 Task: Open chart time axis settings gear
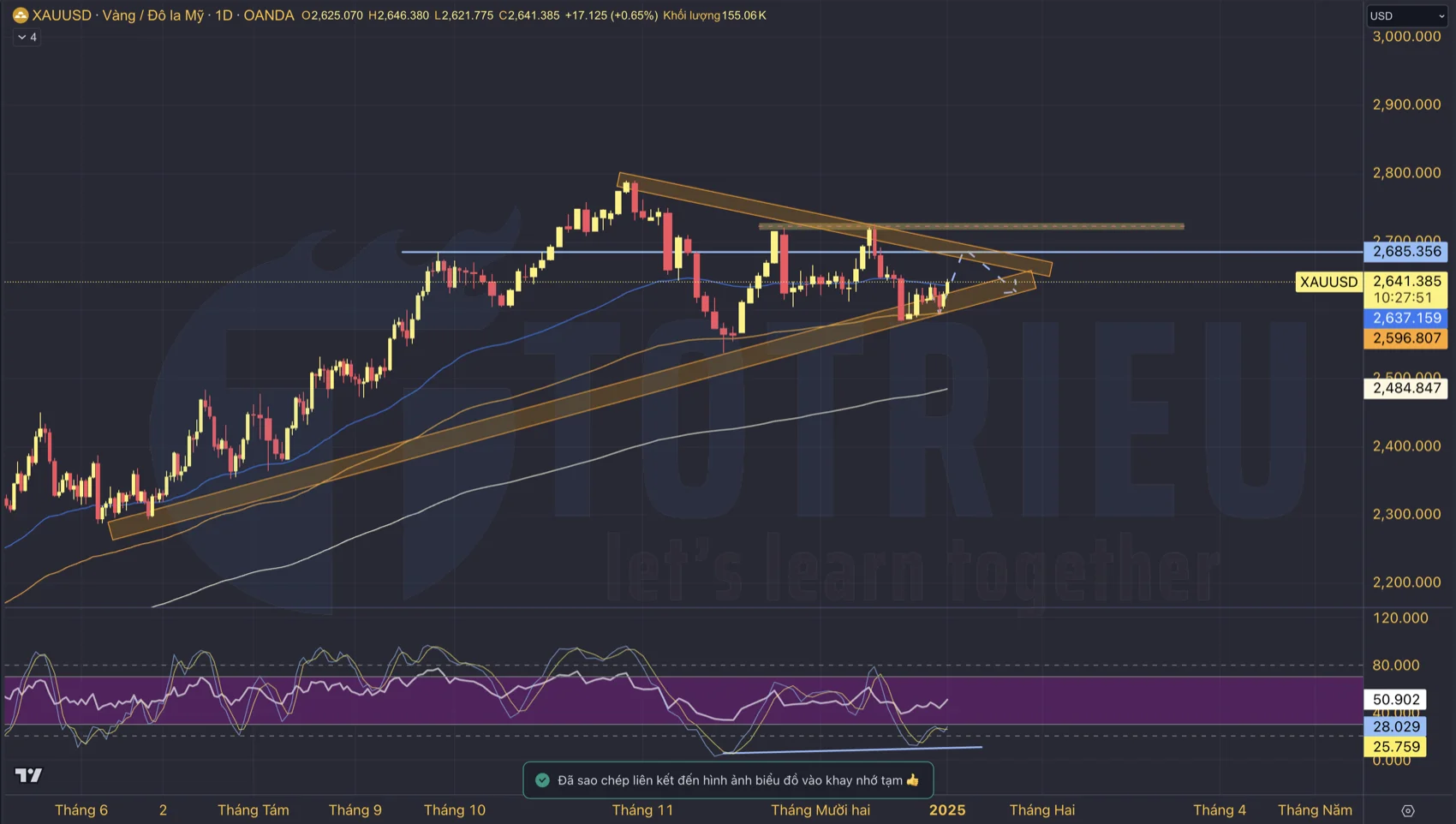(1407, 810)
